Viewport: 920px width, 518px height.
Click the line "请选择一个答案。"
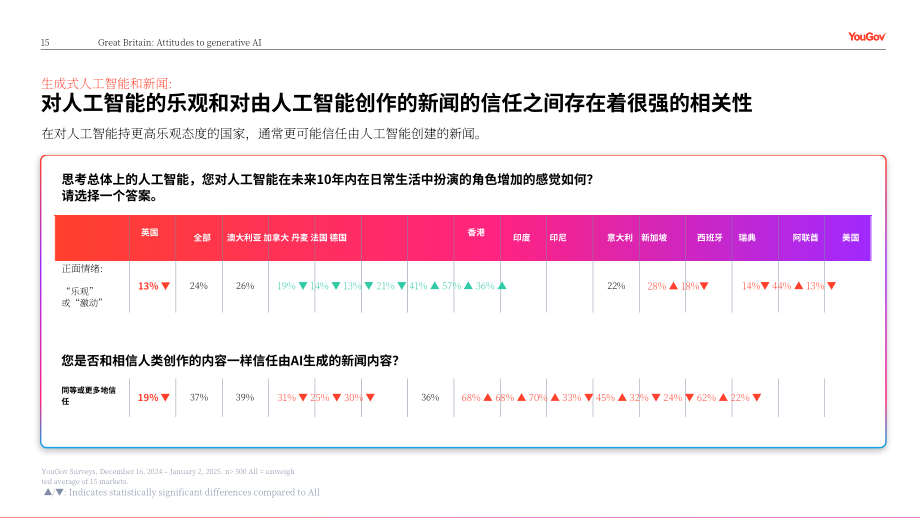110,196
